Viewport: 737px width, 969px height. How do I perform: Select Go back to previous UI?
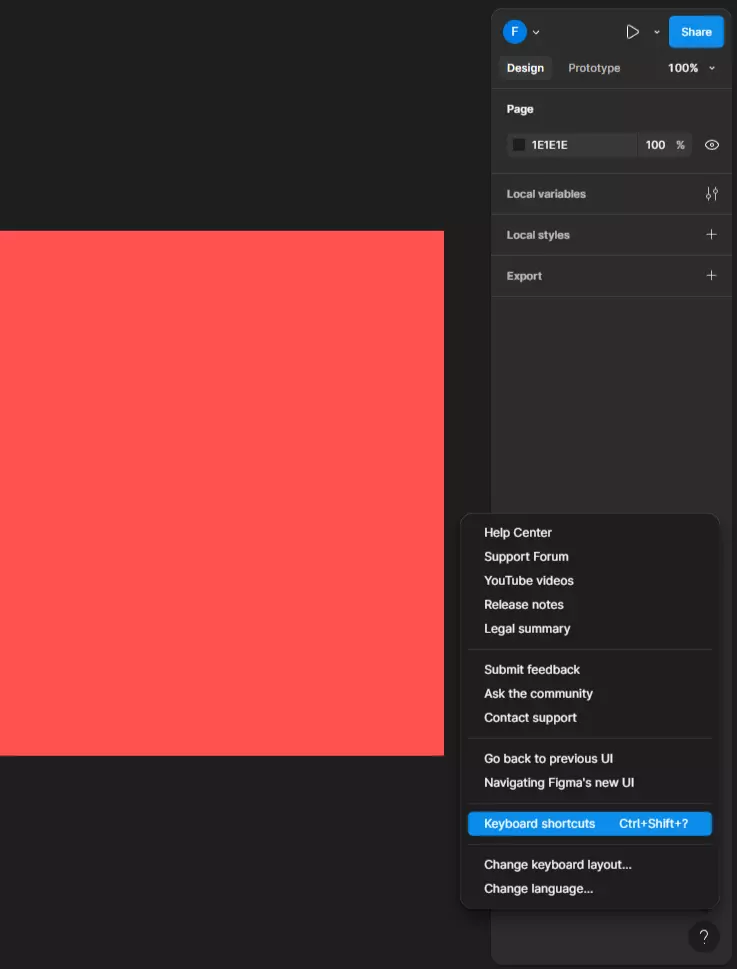[548, 759]
